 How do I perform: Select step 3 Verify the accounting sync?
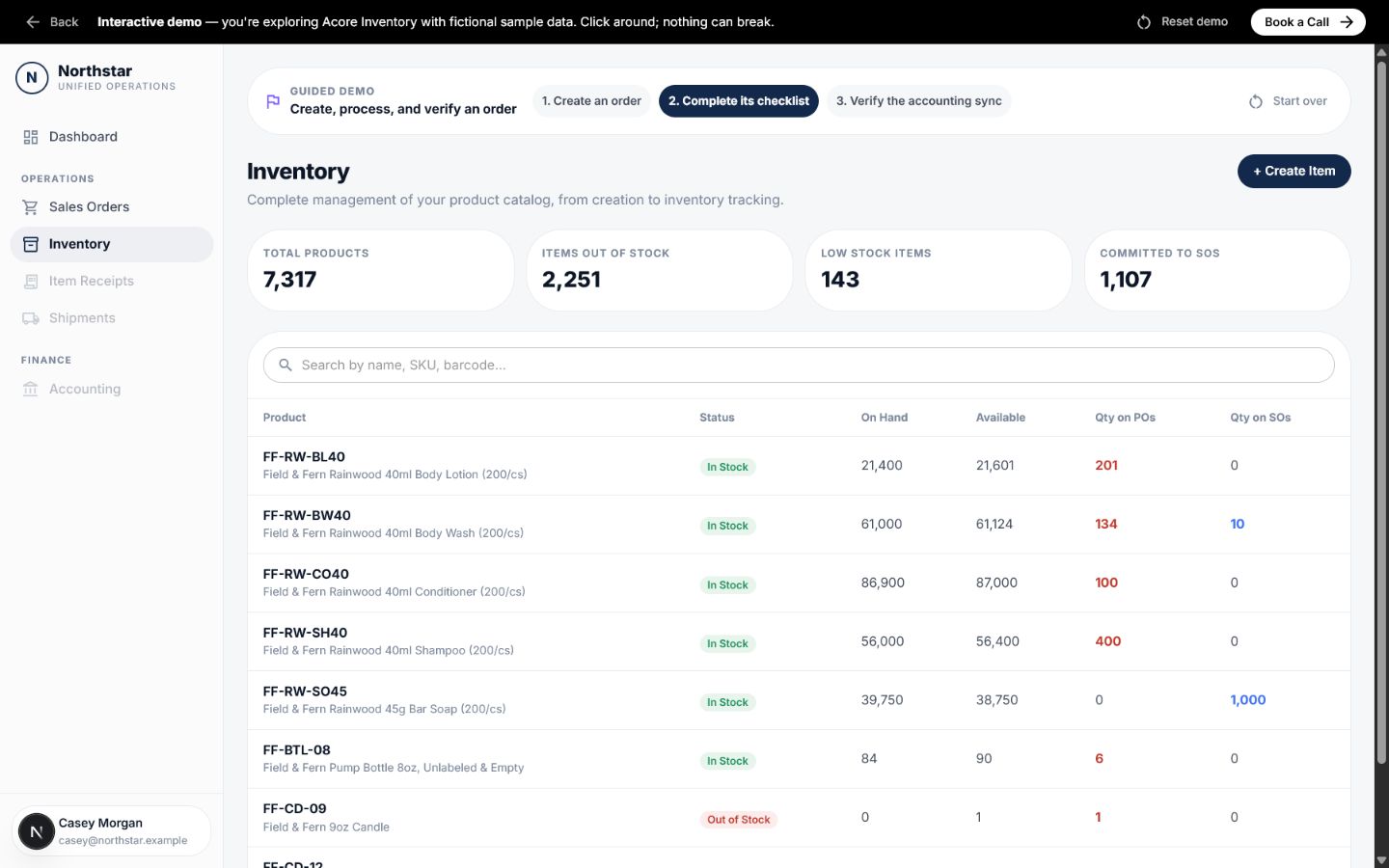[918, 101]
